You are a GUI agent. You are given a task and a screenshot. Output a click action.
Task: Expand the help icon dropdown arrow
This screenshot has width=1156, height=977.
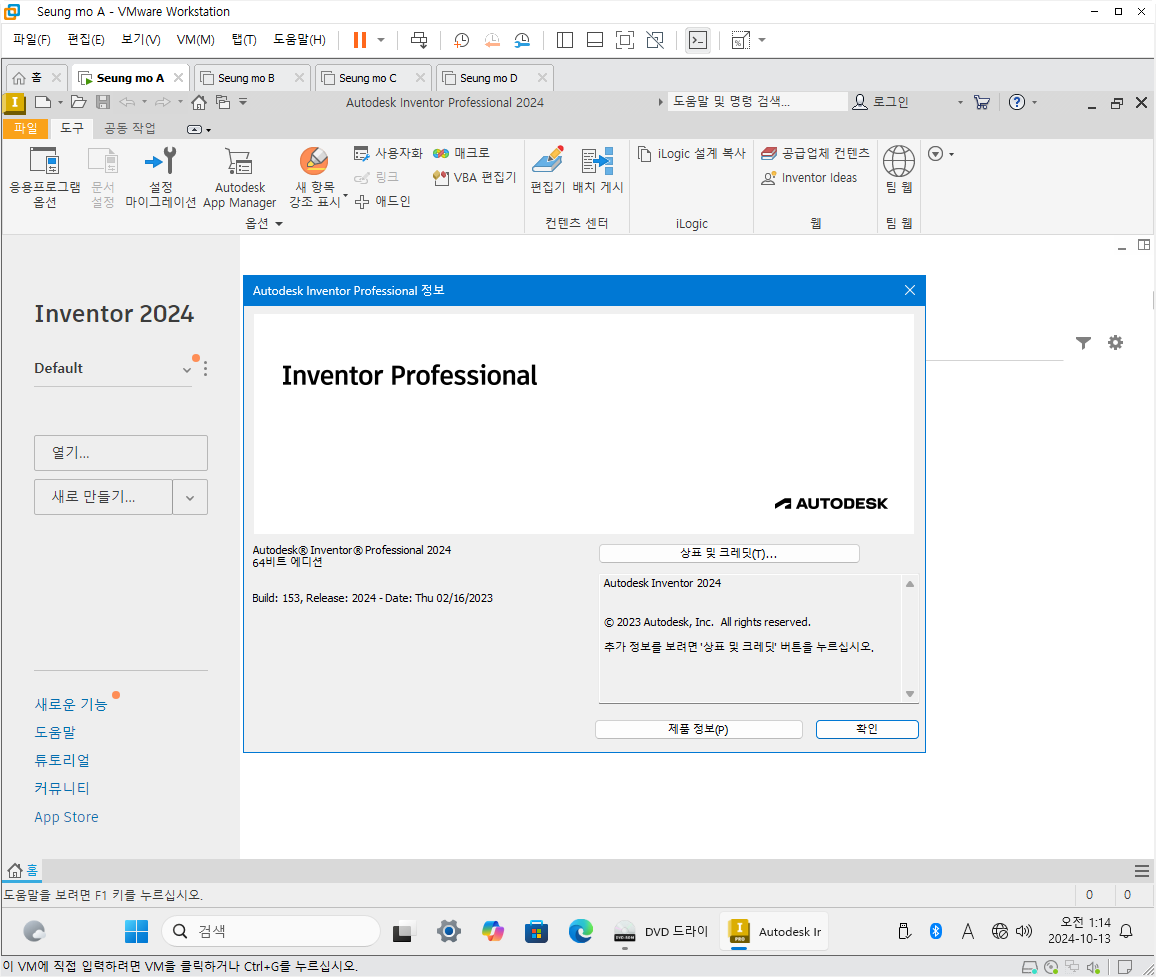click(1034, 102)
